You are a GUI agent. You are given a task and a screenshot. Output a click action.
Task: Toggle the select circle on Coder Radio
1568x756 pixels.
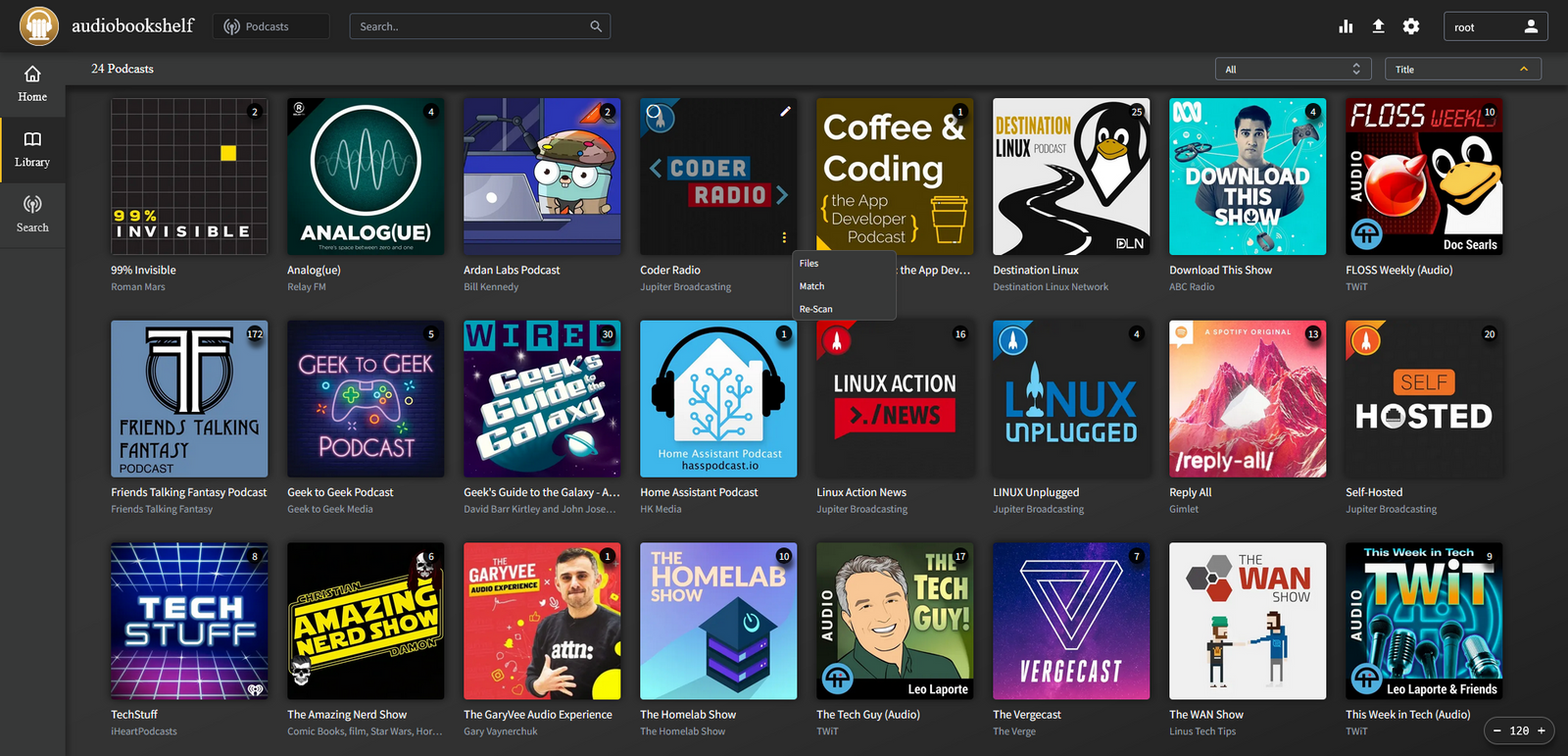click(654, 112)
